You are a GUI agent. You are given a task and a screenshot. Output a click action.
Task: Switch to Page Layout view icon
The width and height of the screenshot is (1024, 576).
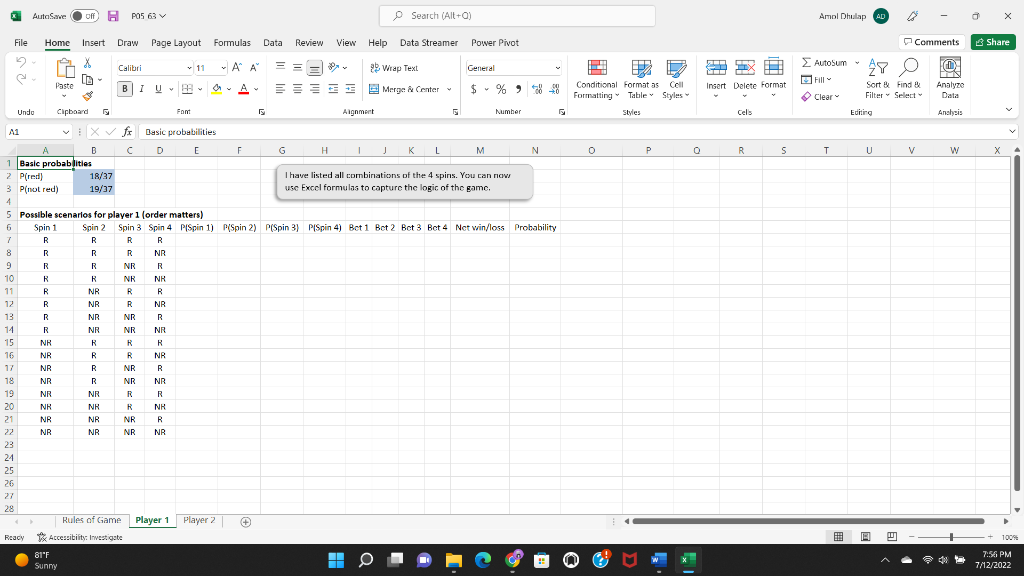[865, 537]
